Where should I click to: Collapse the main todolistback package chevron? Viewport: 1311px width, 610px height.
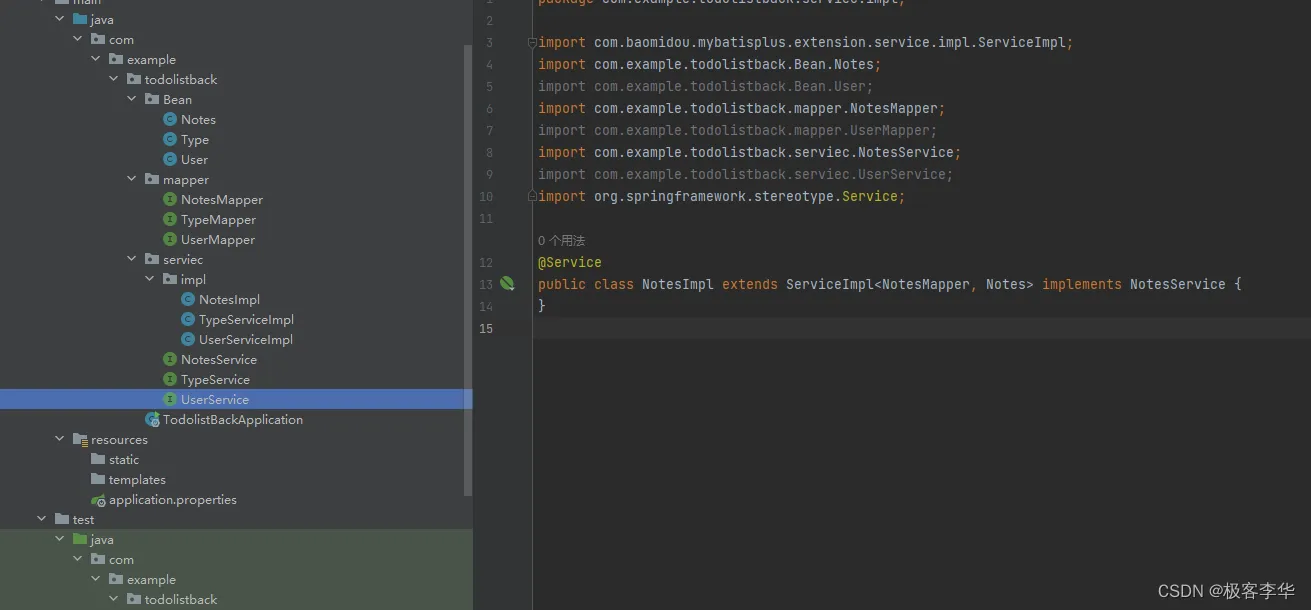click(114, 79)
